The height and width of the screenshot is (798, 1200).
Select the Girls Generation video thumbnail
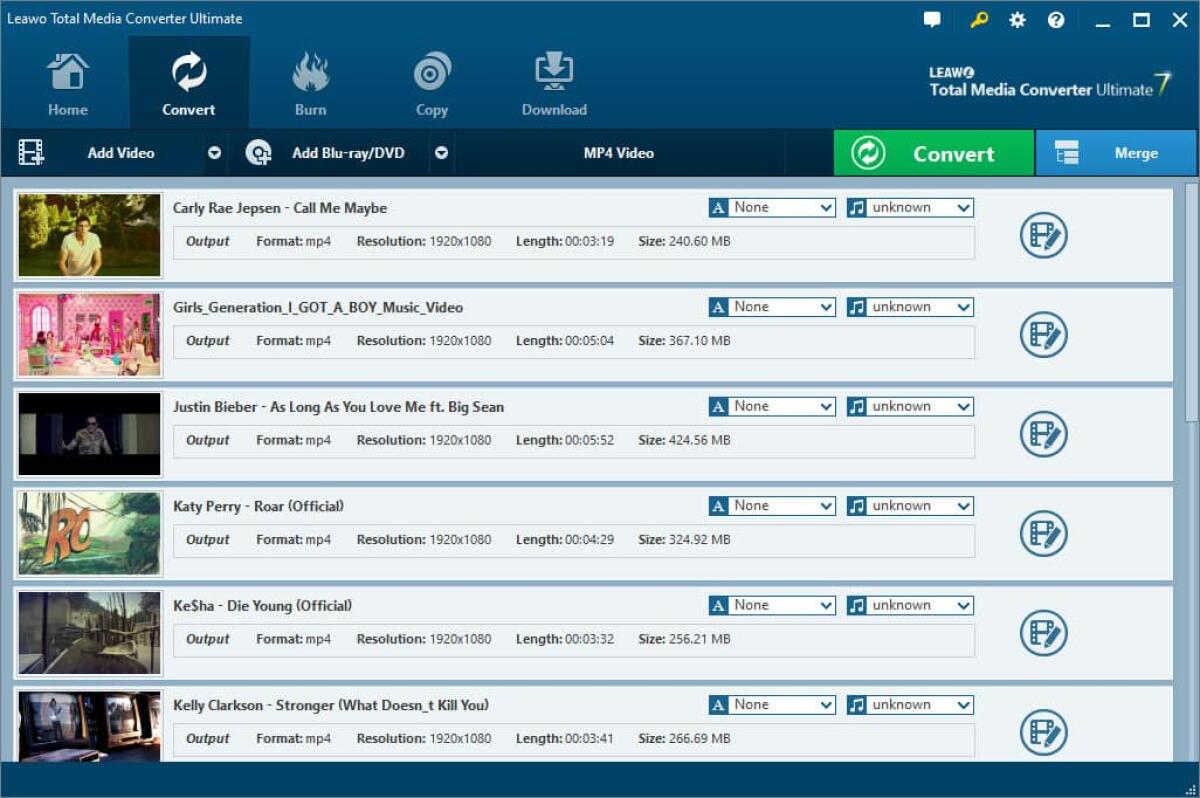point(90,335)
